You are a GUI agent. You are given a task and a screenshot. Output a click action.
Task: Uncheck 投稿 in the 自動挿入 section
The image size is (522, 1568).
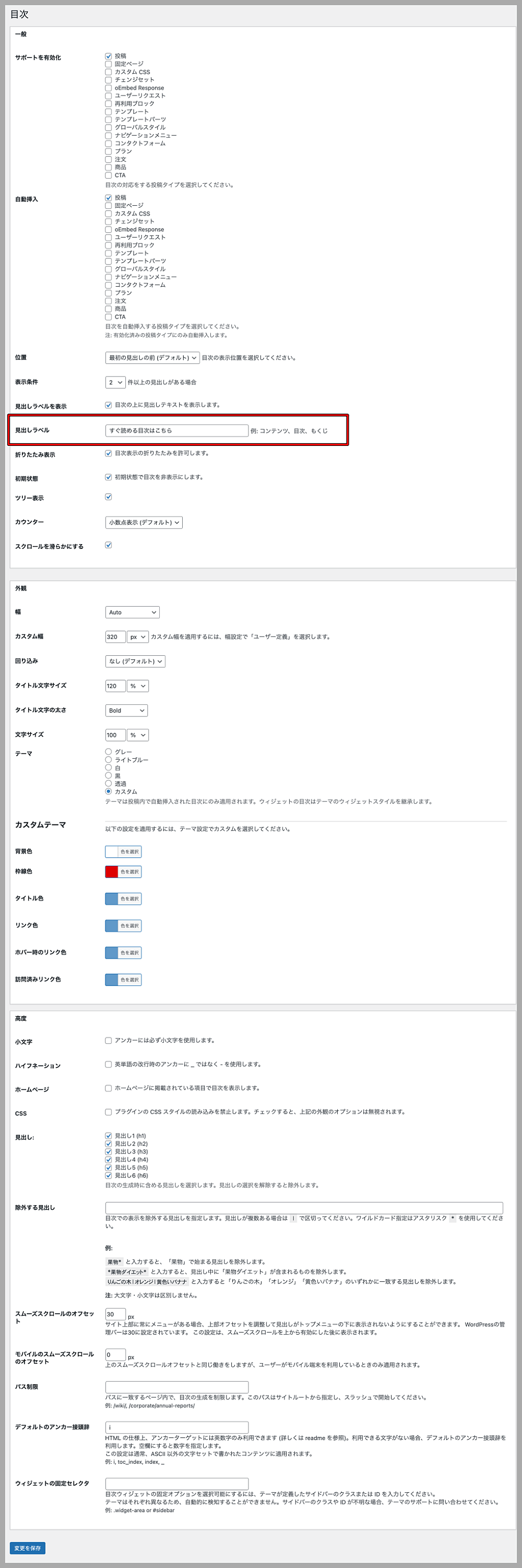[x=108, y=198]
